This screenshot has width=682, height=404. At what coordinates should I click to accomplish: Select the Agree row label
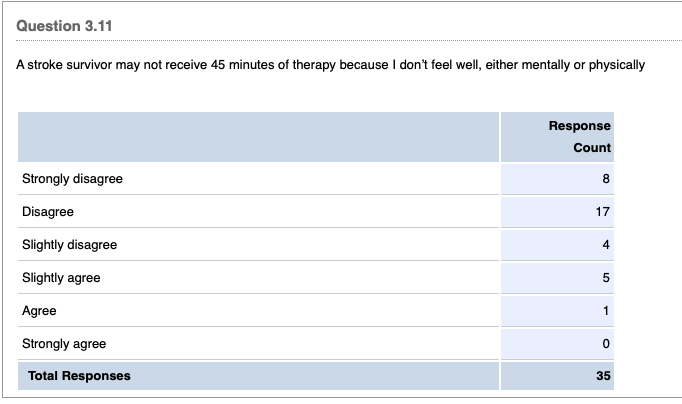[x=39, y=311]
